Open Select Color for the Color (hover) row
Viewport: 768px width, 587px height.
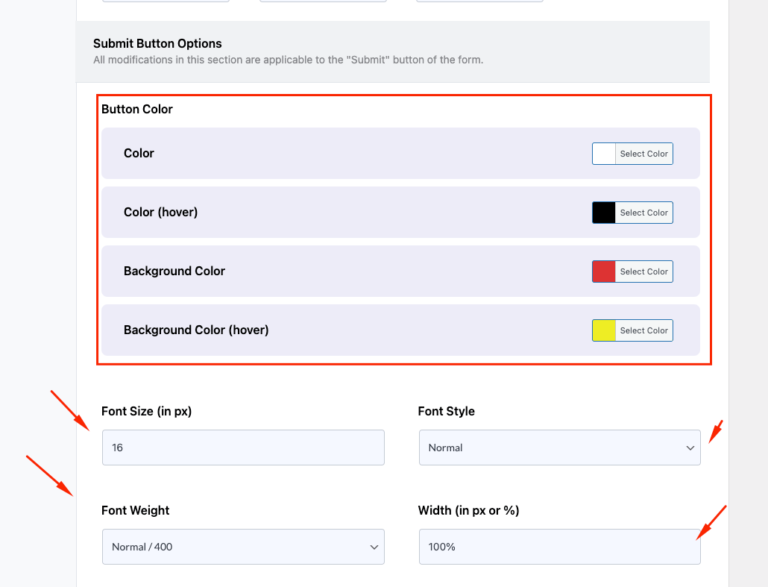click(x=644, y=213)
